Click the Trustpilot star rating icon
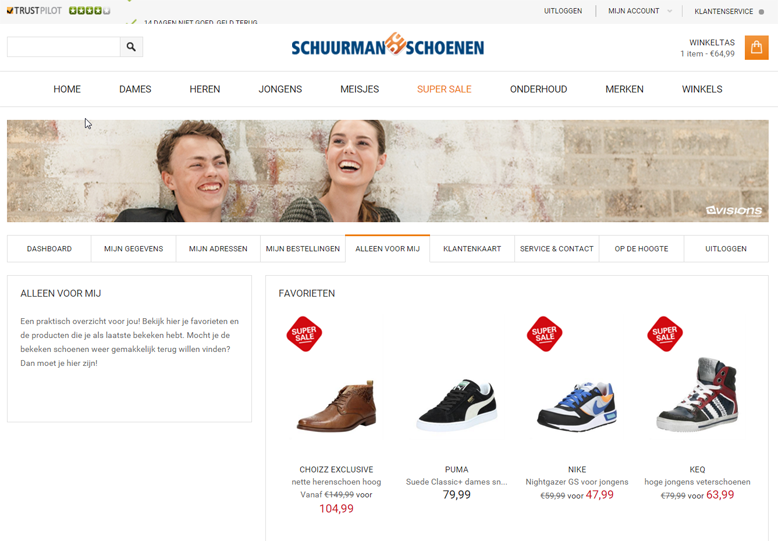The image size is (778, 541). (89, 10)
